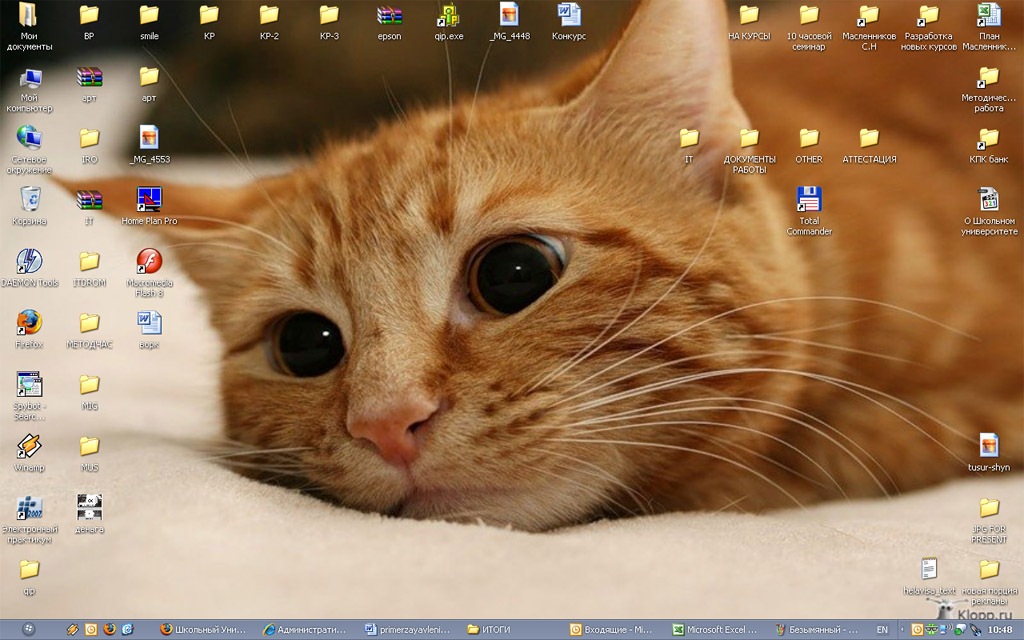Open the qip.exe shortcut
This screenshot has width=1024, height=640.
pyautogui.click(x=449, y=16)
